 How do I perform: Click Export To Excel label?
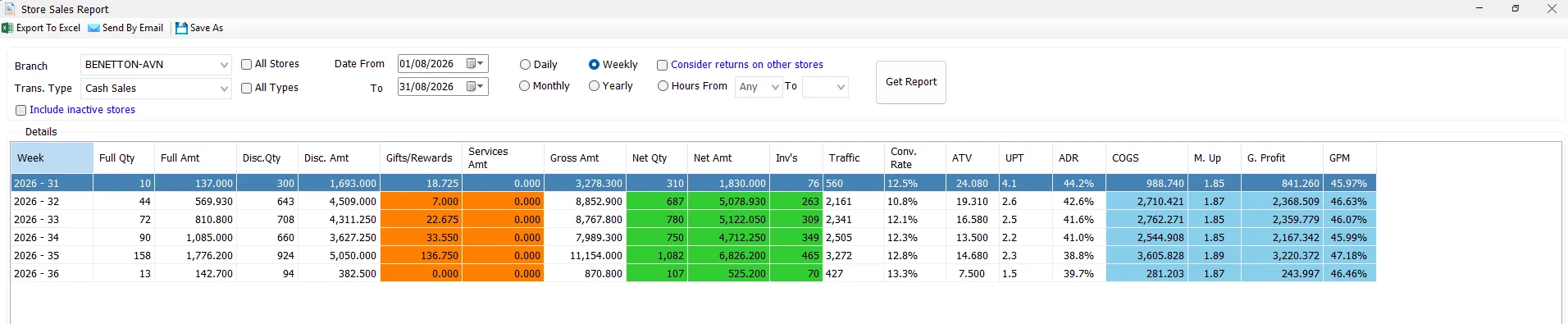[x=48, y=28]
